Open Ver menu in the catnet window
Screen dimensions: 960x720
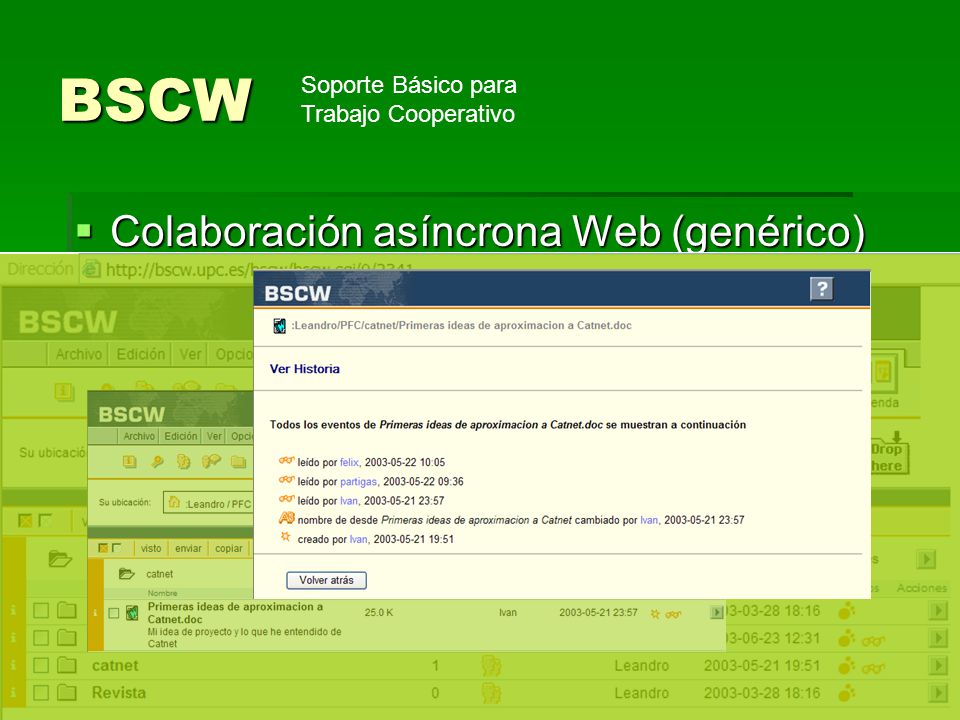(214, 436)
